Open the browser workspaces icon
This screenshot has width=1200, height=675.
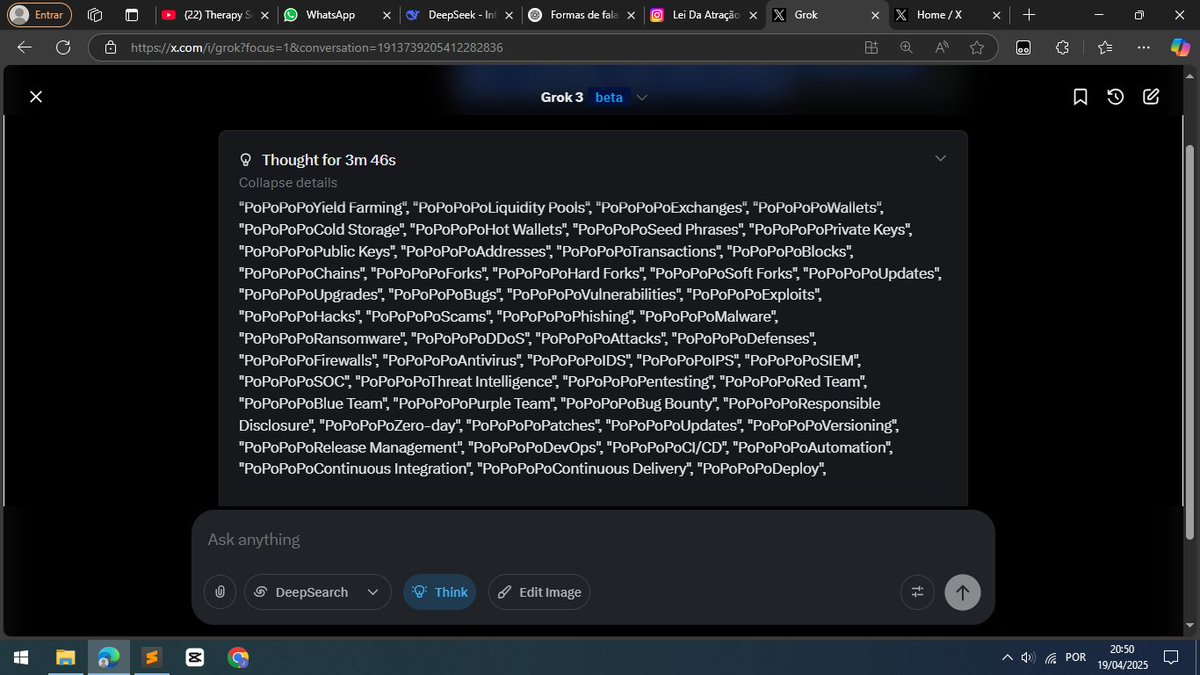pos(96,15)
